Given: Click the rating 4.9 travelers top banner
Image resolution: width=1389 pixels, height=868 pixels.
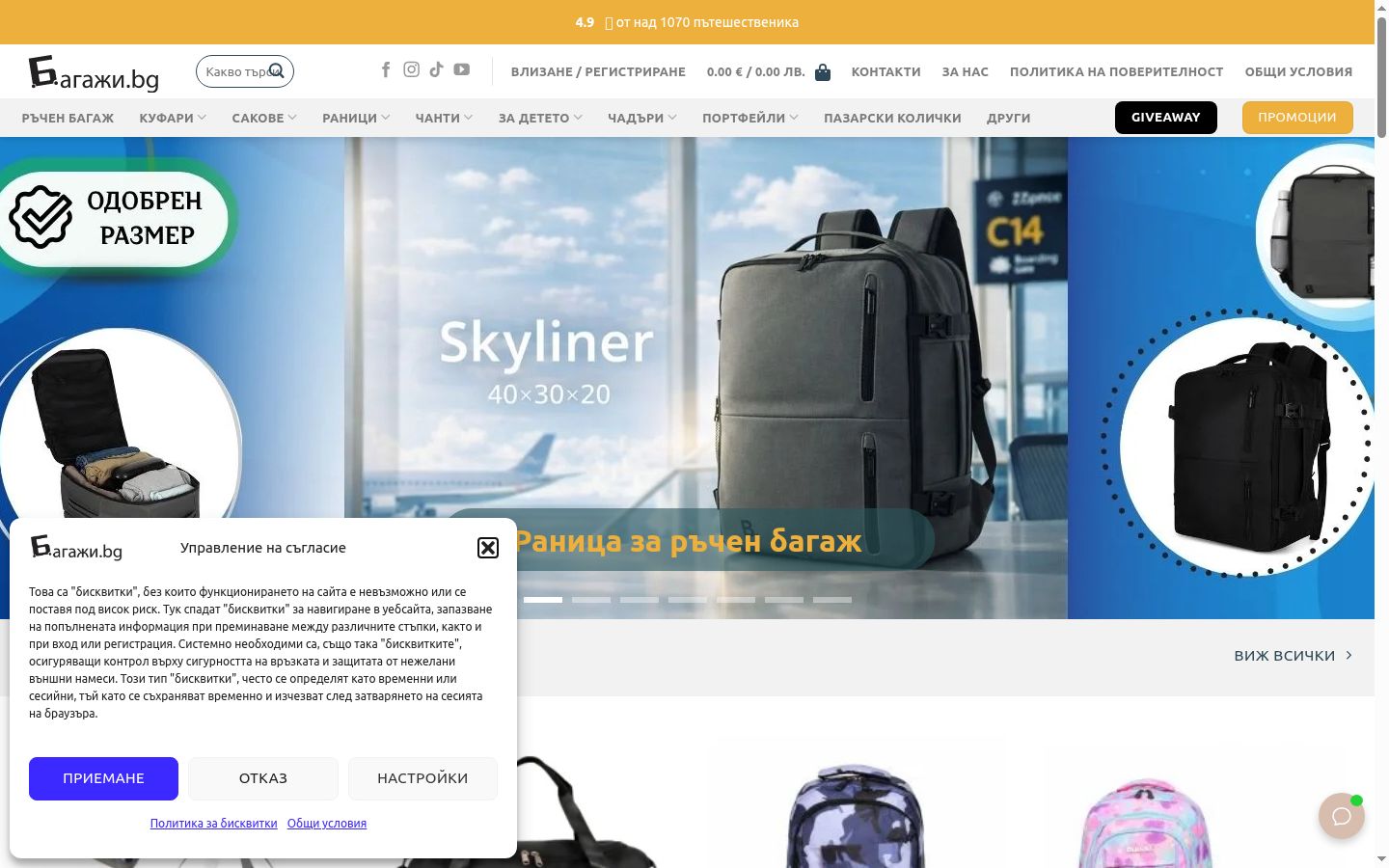Looking at the screenshot, I should pyautogui.click(x=687, y=22).
